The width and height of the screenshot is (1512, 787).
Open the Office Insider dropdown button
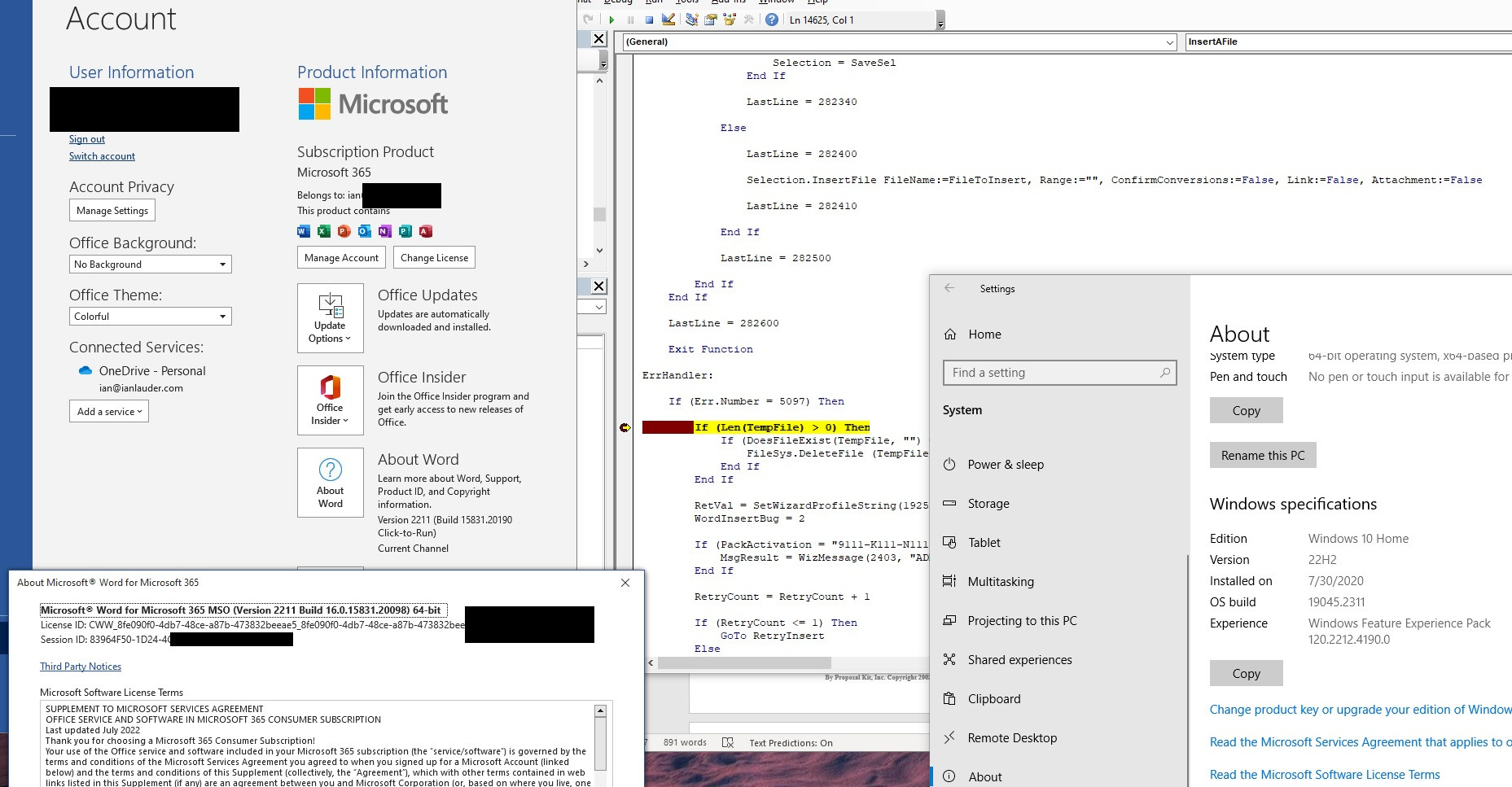tap(331, 400)
